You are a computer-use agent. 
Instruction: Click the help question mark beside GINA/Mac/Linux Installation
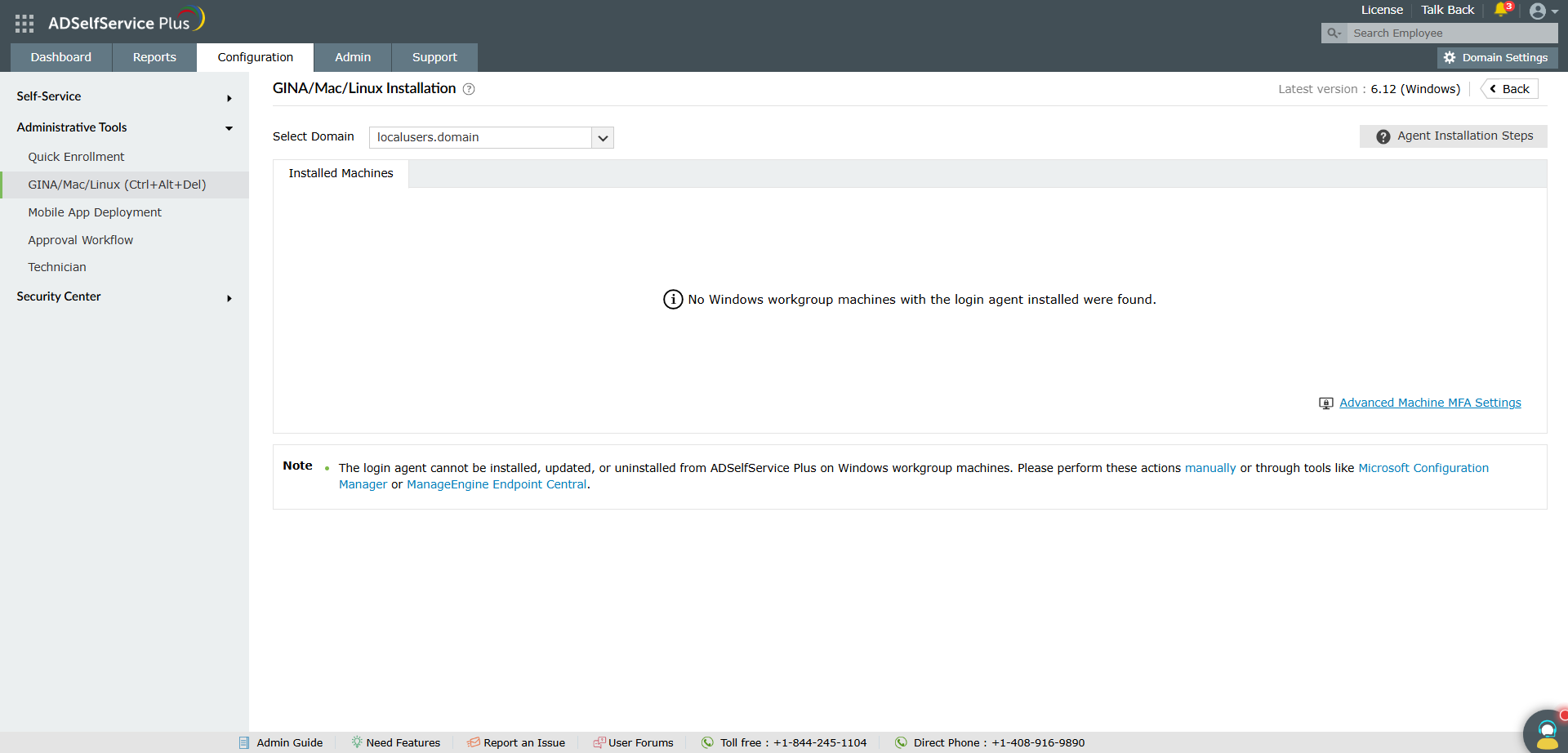tap(469, 89)
